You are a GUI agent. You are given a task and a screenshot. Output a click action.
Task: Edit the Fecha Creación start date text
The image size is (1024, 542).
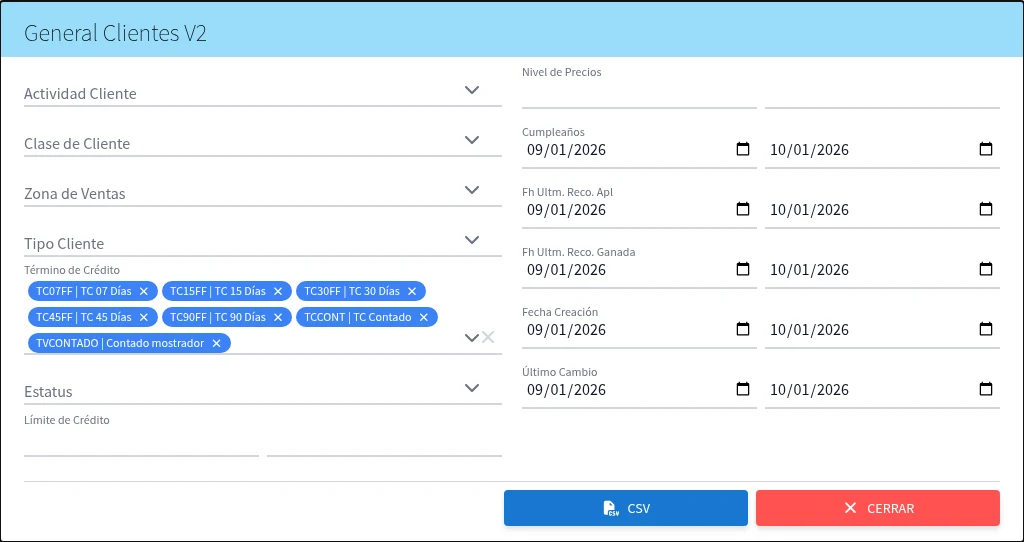(x=566, y=330)
